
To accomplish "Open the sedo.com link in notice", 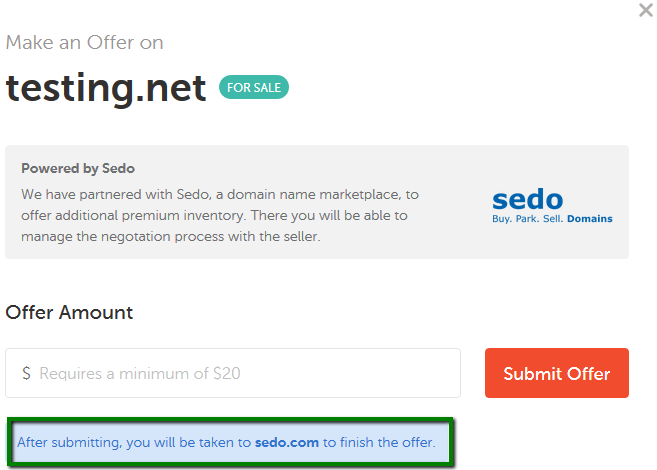I will point(287,442).
